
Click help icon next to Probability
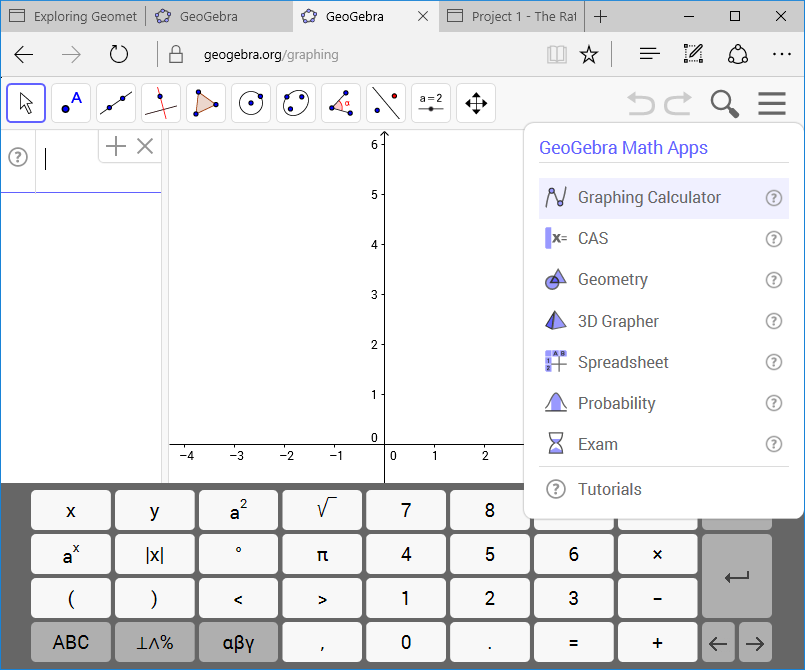774,403
